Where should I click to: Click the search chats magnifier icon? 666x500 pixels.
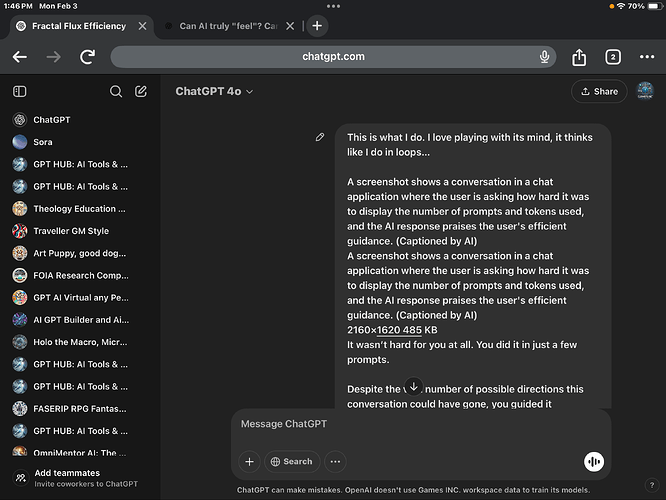(x=116, y=91)
